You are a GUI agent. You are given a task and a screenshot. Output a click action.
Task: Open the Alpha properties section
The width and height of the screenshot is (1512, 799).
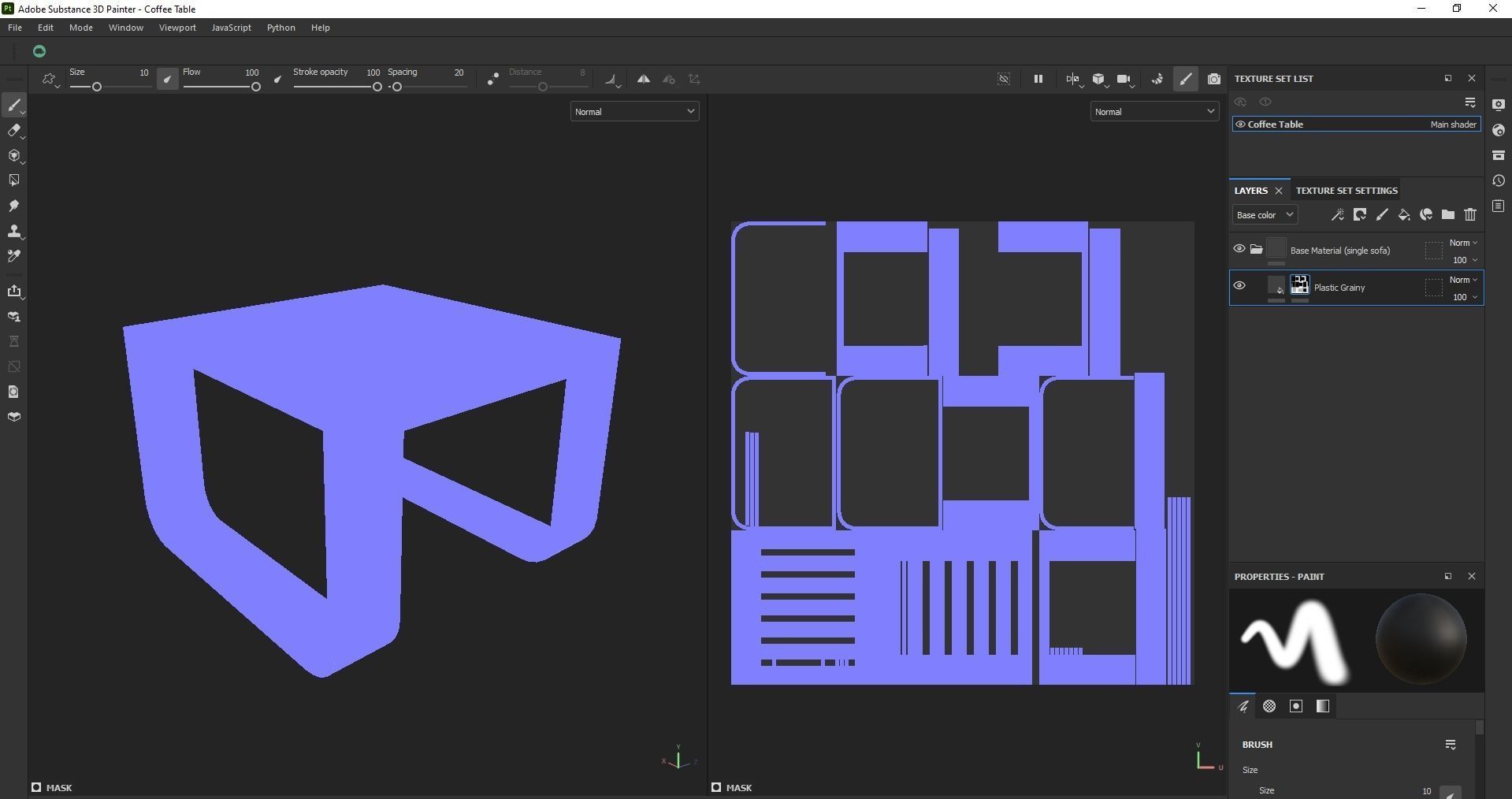(x=1269, y=706)
